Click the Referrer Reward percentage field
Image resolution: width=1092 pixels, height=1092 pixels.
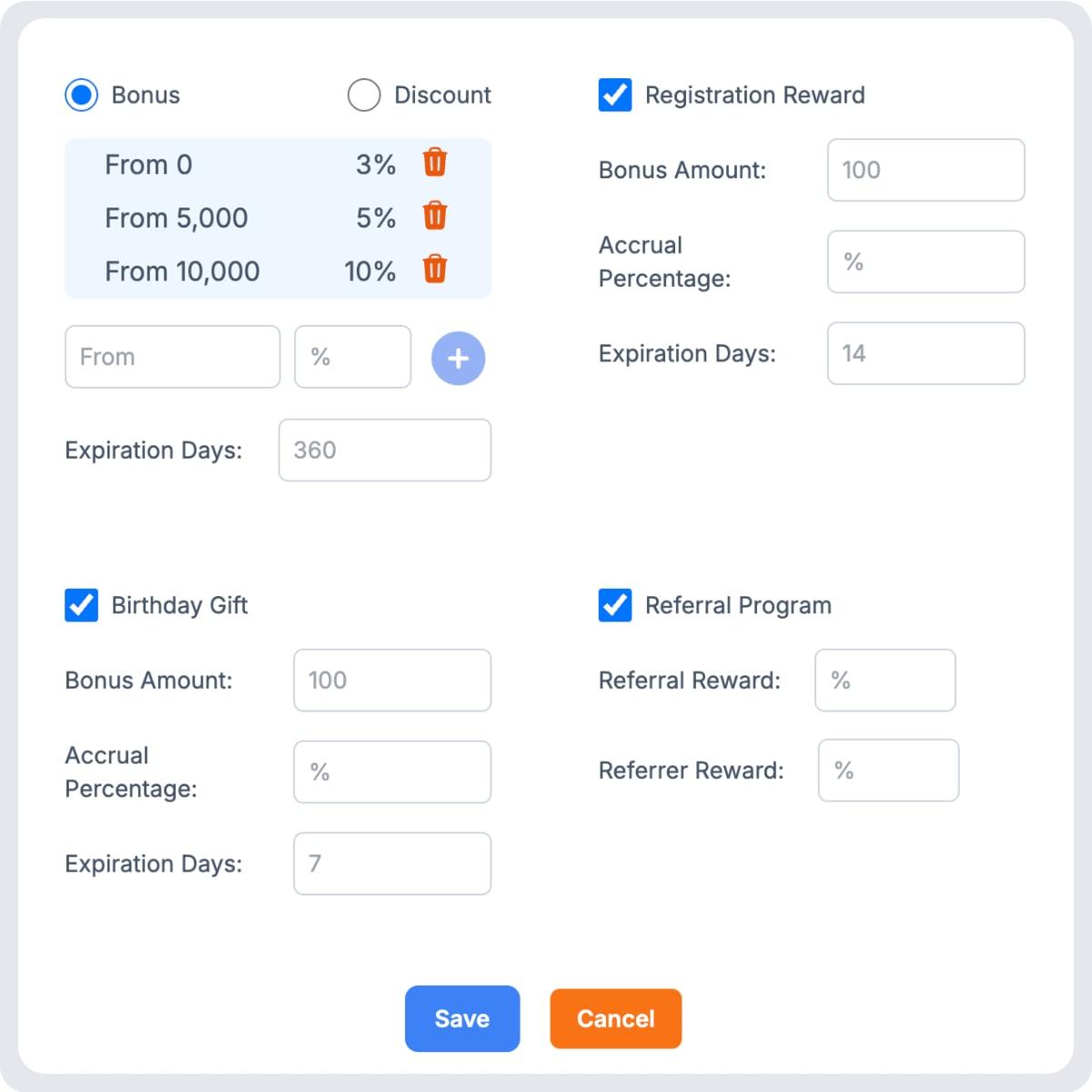(x=887, y=770)
